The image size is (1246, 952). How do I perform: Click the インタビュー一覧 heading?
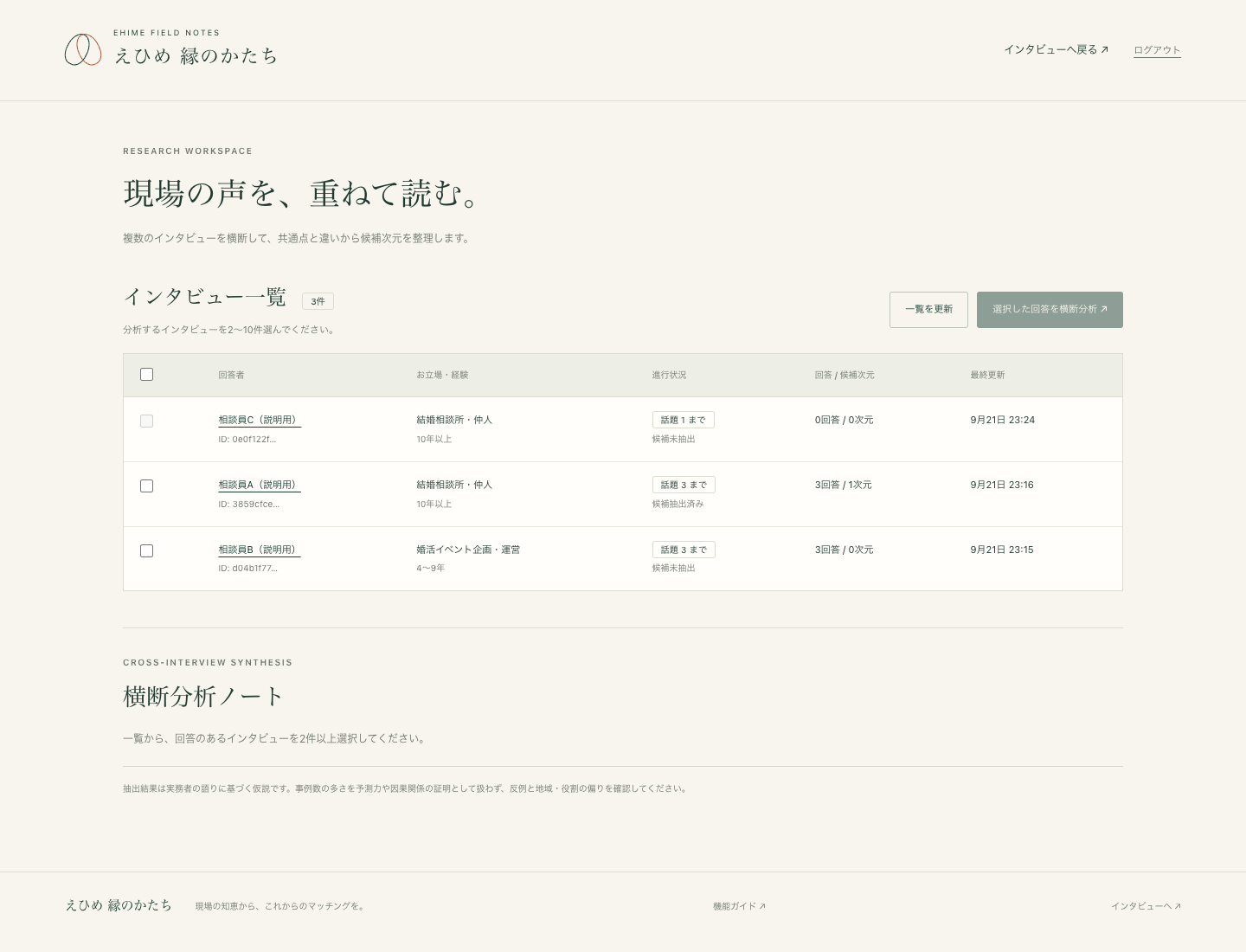click(205, 297)
